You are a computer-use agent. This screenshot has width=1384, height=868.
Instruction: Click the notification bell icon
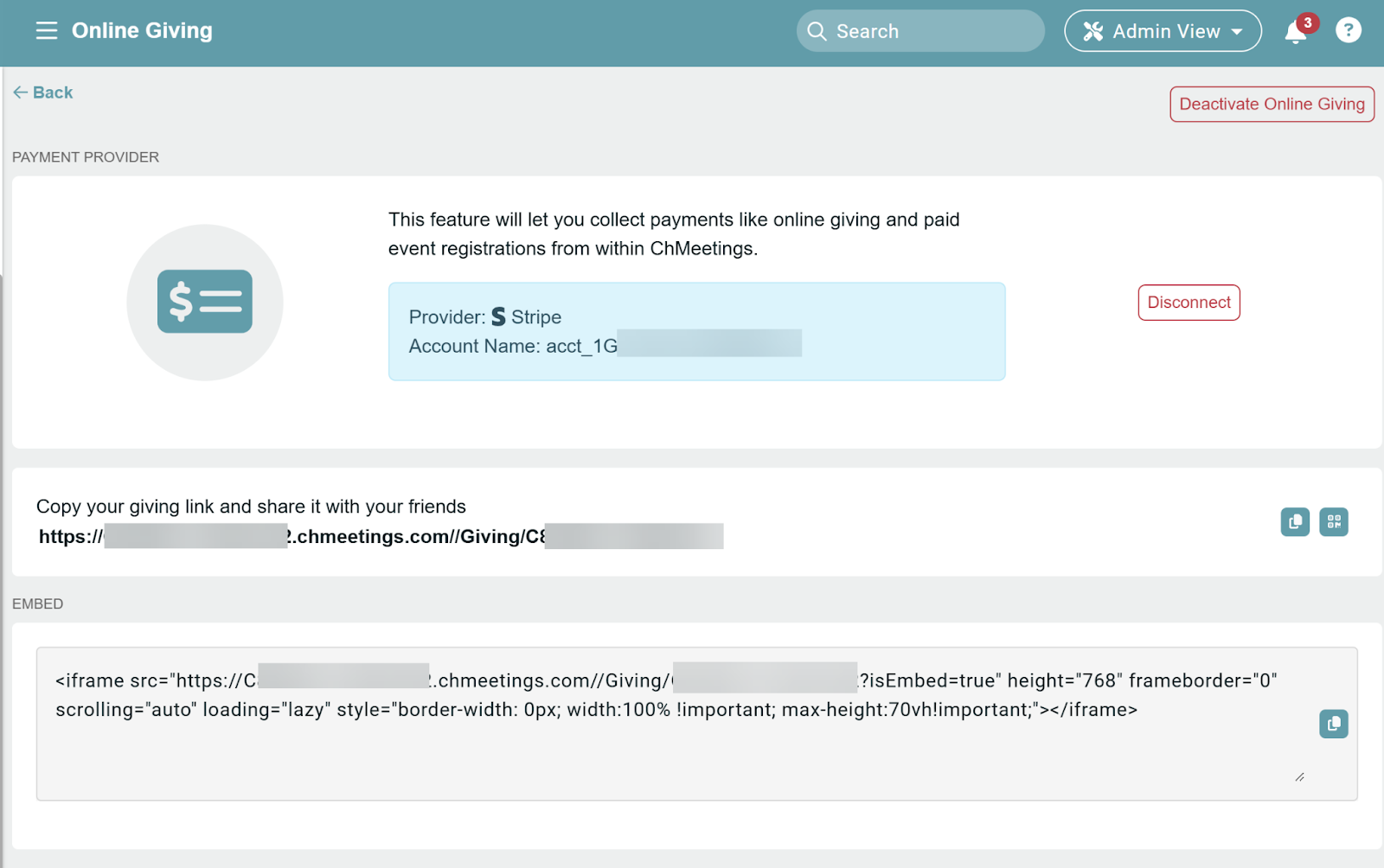tap(1295, 32)
